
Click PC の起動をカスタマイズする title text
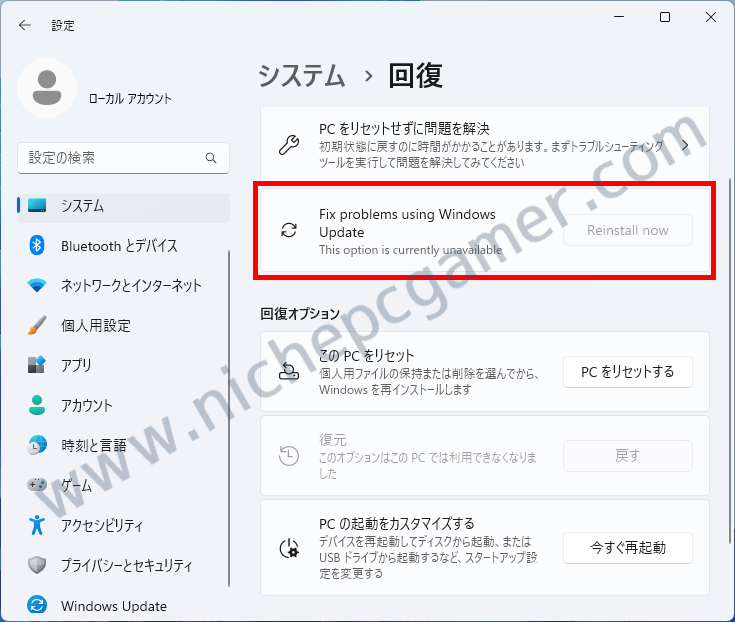click(397, 523)
